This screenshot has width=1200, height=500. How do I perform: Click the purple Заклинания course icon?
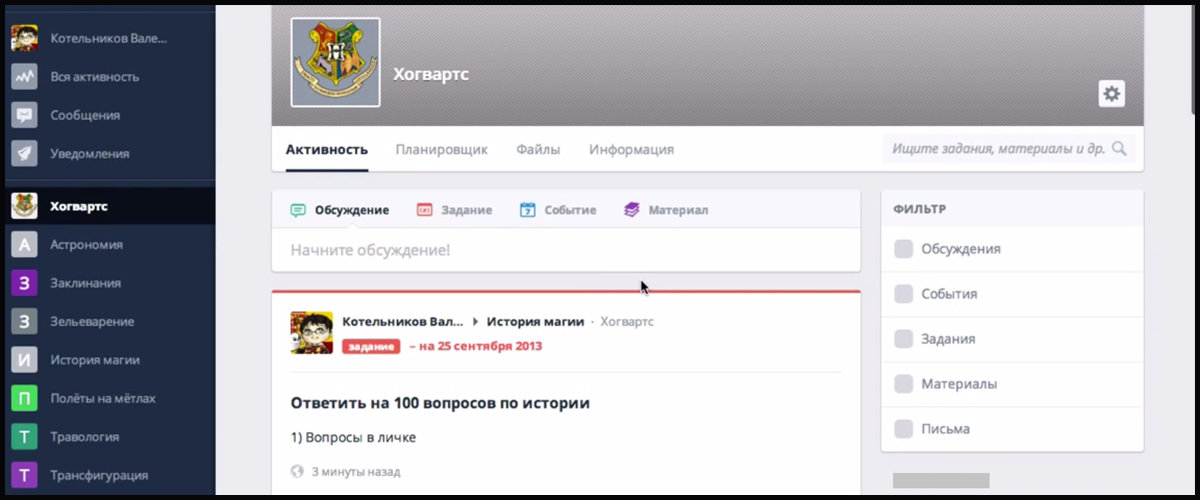25,283
